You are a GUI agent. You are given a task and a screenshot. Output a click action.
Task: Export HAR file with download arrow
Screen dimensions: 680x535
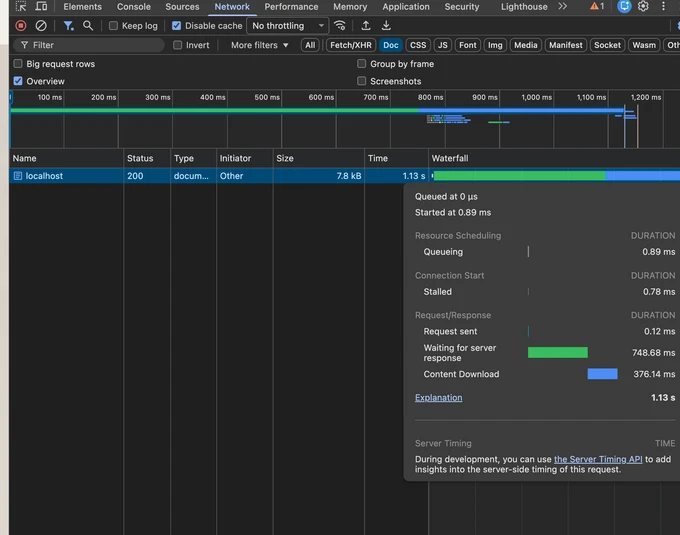[386, 26]
